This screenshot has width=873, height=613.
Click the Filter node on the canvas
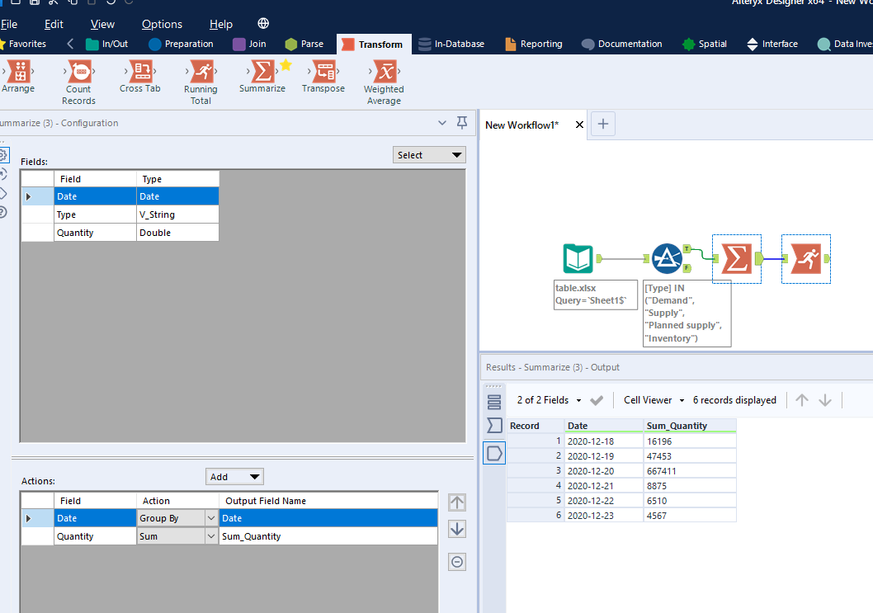click(x=667, y=259)
